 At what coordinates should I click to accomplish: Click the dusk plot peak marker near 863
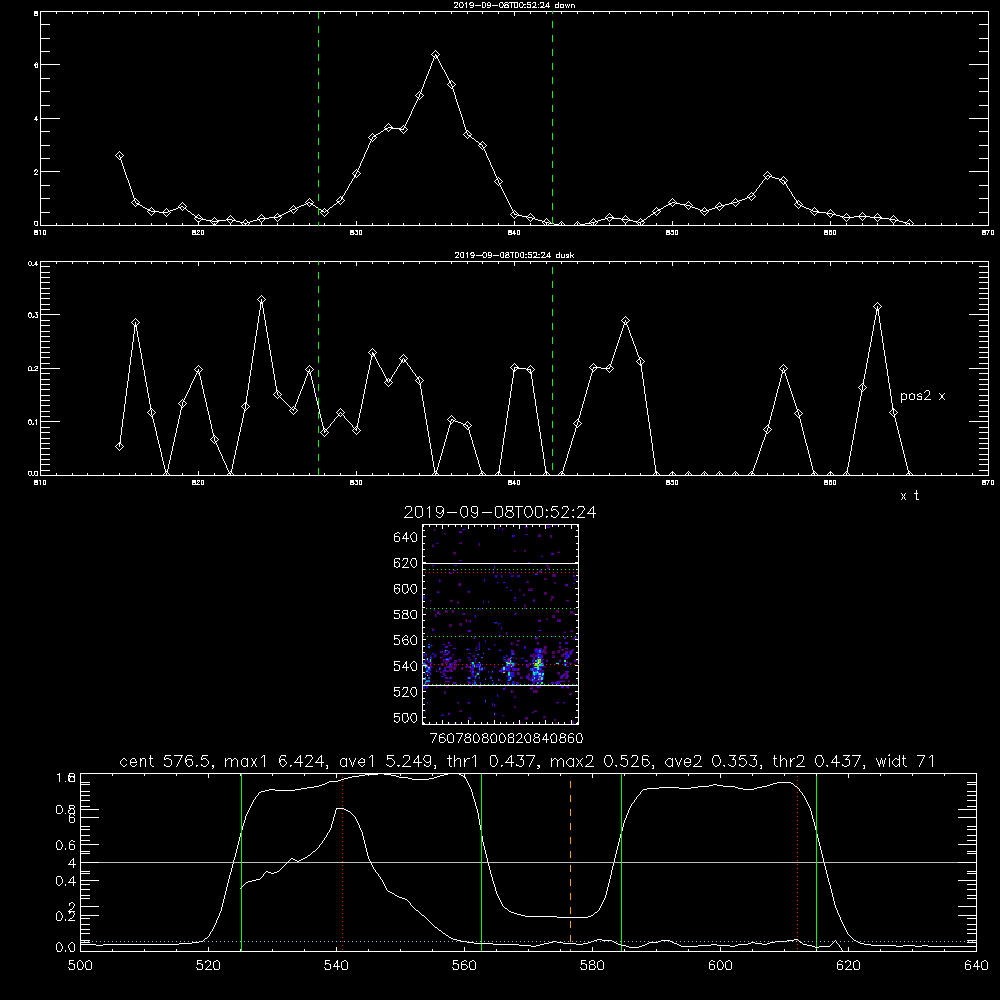click(878, 307)
